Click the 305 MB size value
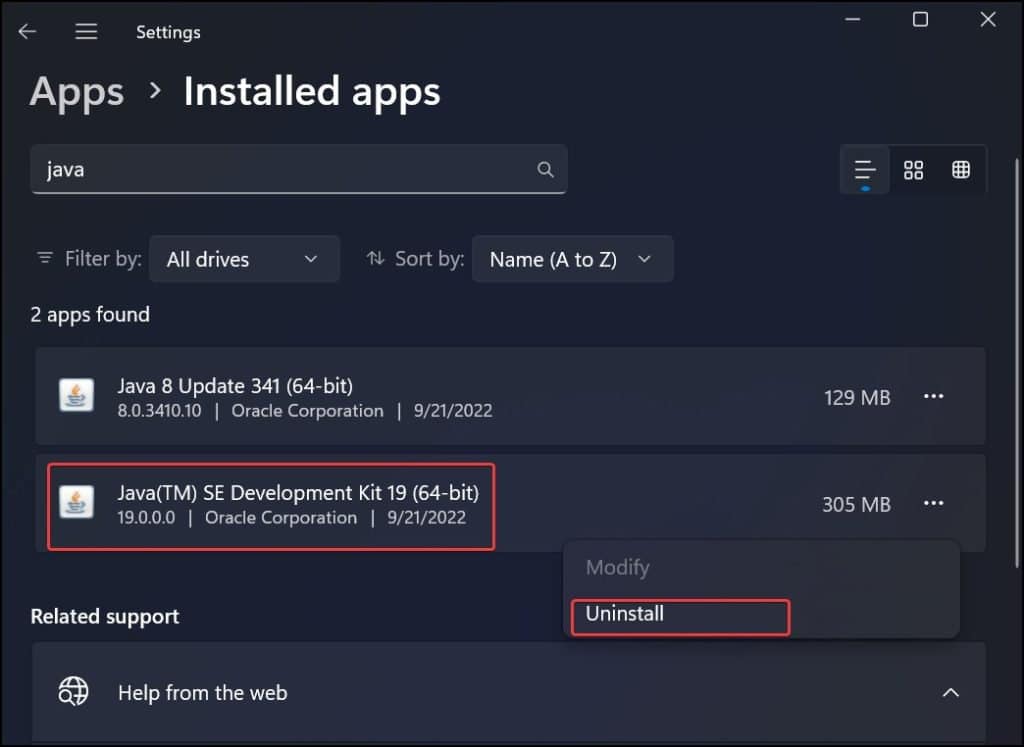The width and height of the screenshot is (1024, 747). [856, 505]
